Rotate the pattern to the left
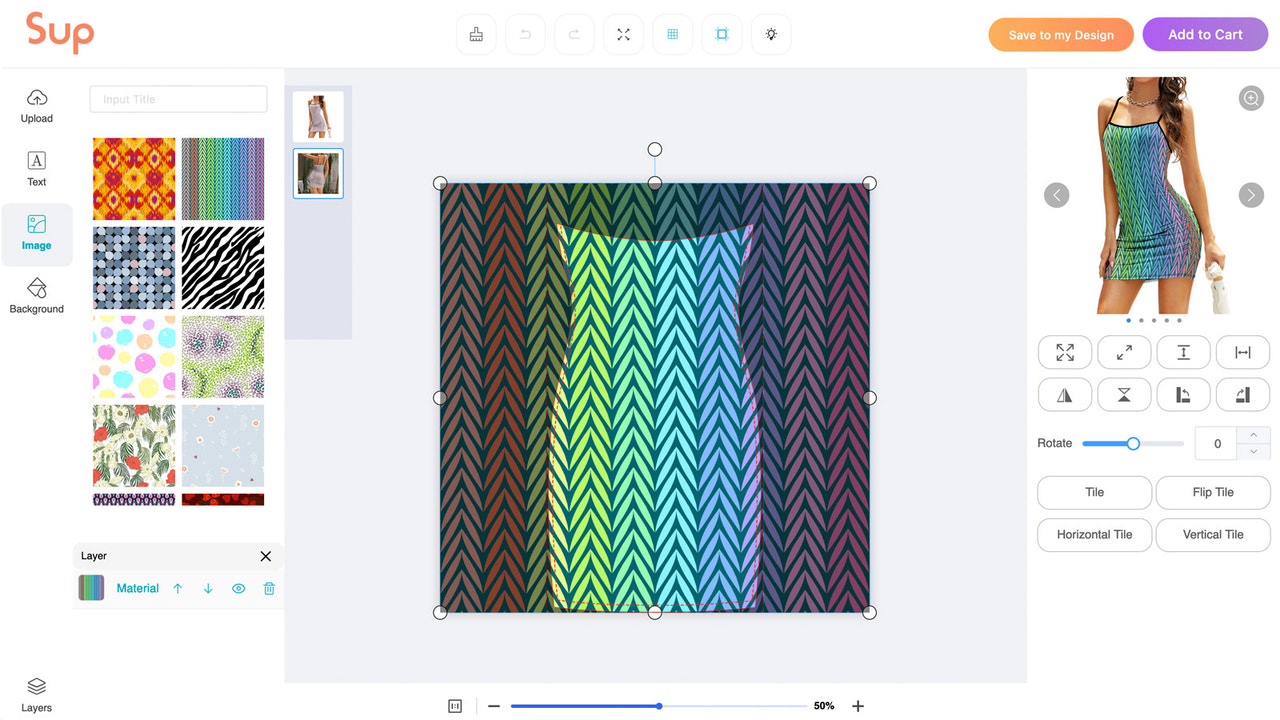The image size is (1280, 720). coord(1183,395)
